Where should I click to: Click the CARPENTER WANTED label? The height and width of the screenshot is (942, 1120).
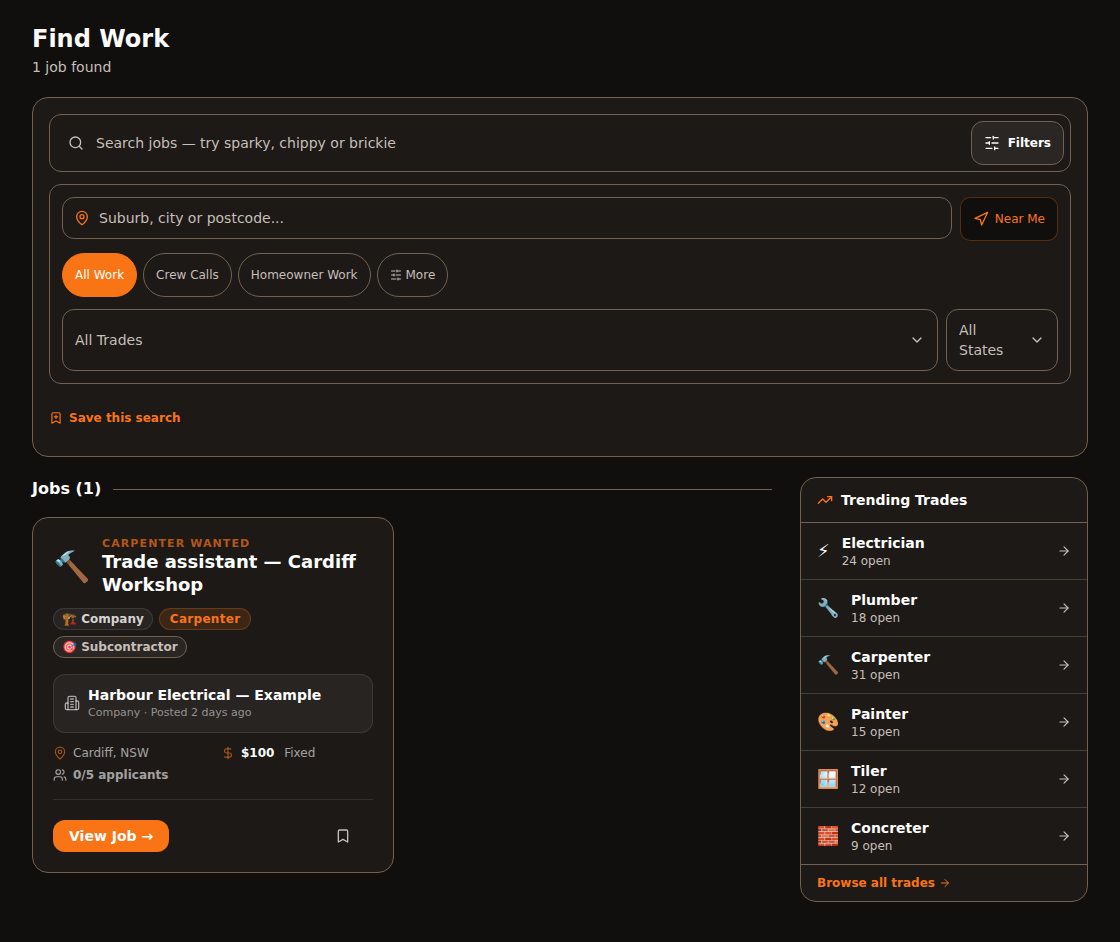pos(176,543)
